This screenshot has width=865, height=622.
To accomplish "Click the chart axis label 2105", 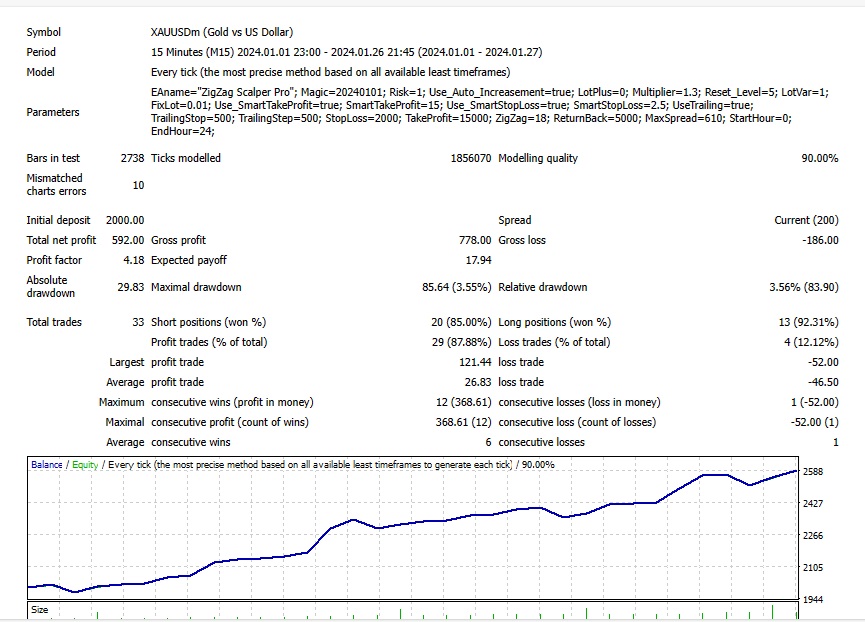I will tap(813, 568).
